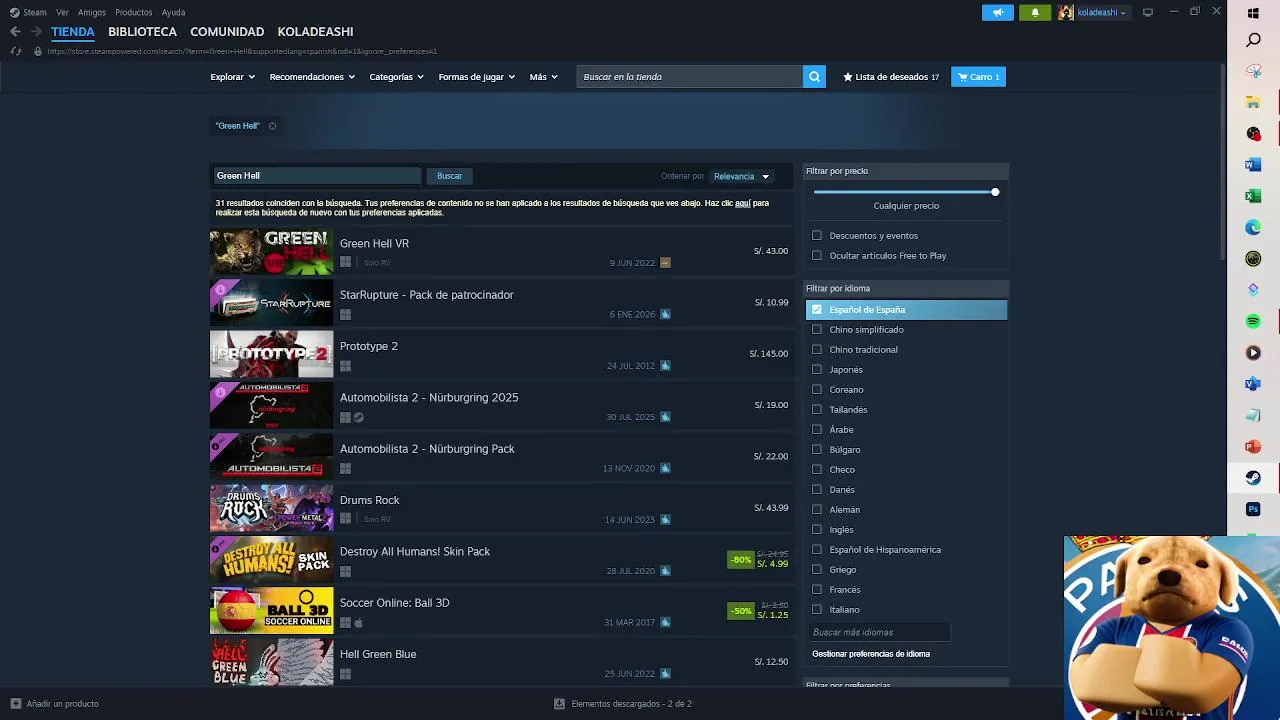The width and height of the screenshot is (1280, 720).
Task: Open the Ver menu
Action: tap(63, 12)
